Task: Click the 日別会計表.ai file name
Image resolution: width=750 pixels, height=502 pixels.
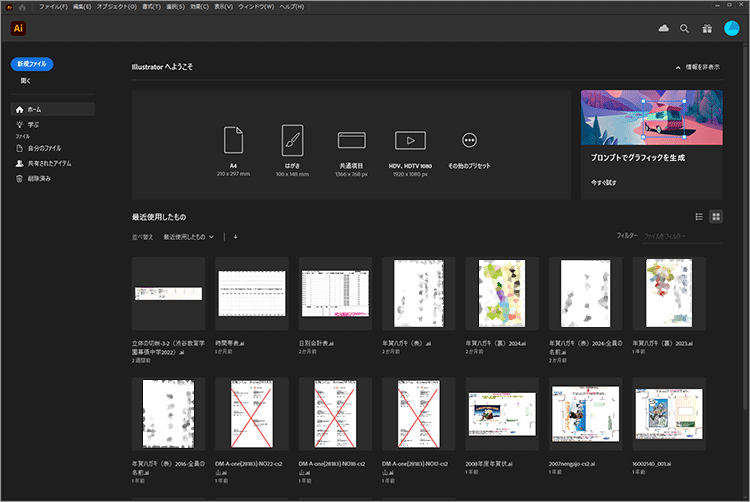Action: (316, 343)
